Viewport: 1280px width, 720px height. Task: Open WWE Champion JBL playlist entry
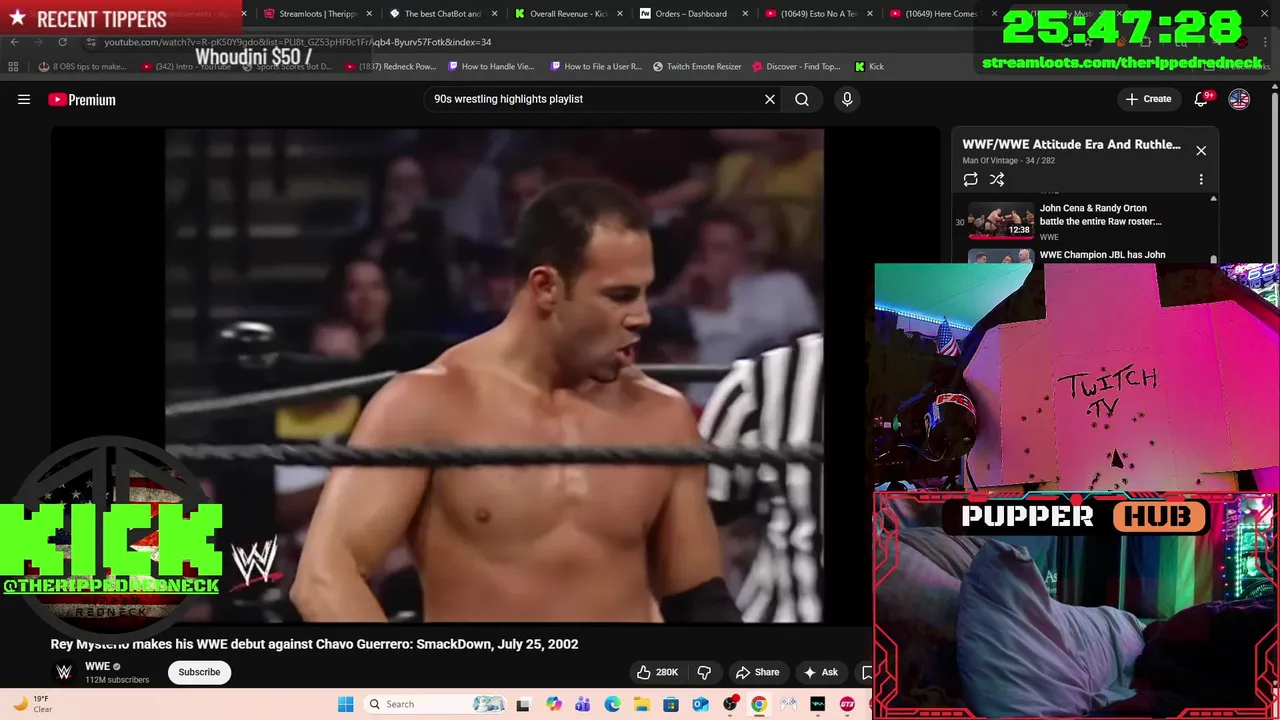[1083, 255]
